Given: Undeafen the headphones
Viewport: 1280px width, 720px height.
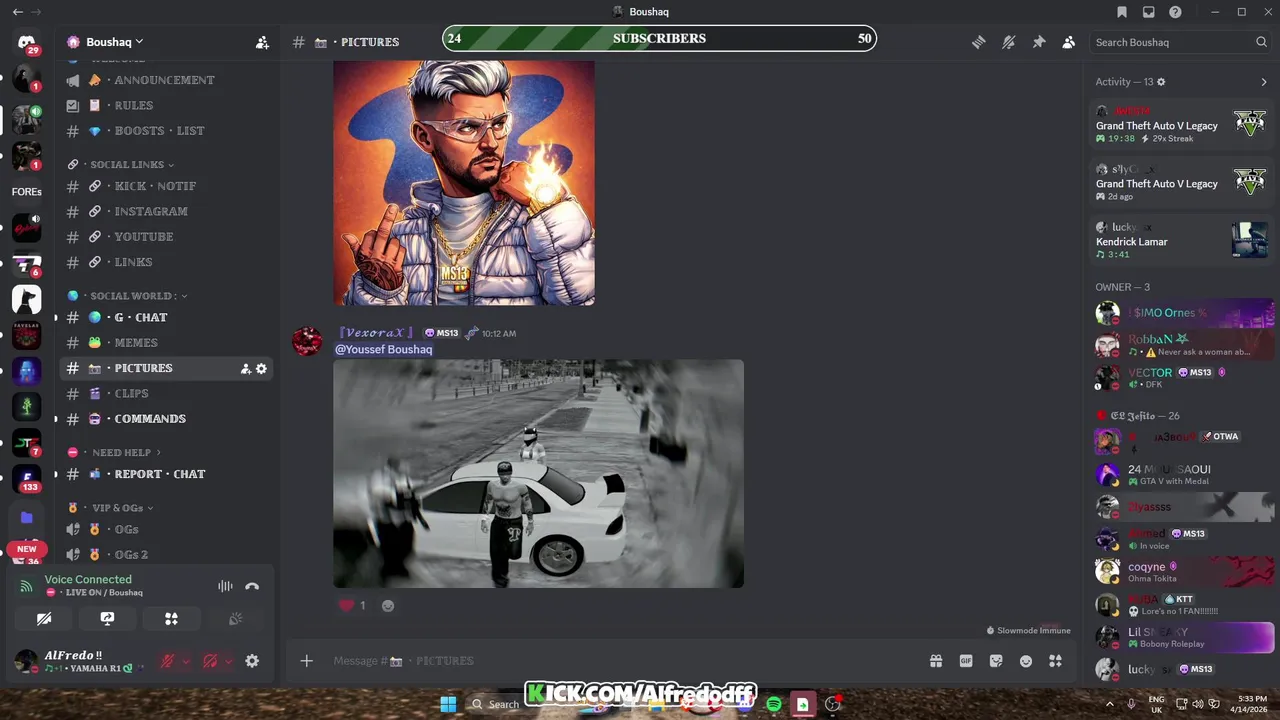Looking at the screenshot, I should [210, 661].
